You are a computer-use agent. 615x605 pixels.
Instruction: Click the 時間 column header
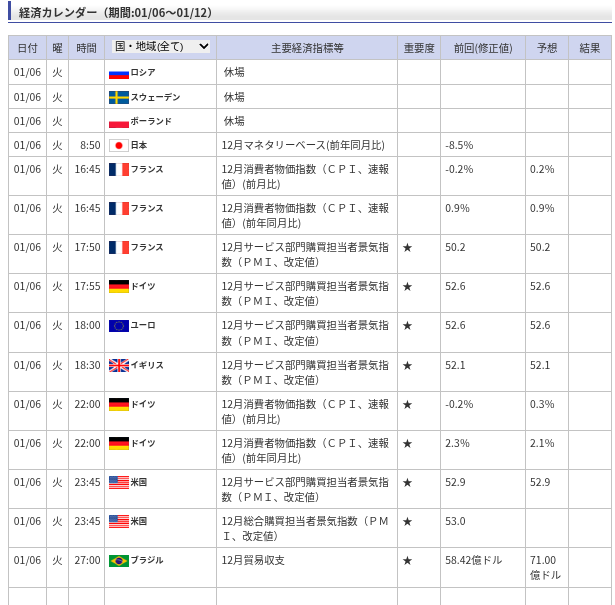pyautogui.click(x=86, y=48)
